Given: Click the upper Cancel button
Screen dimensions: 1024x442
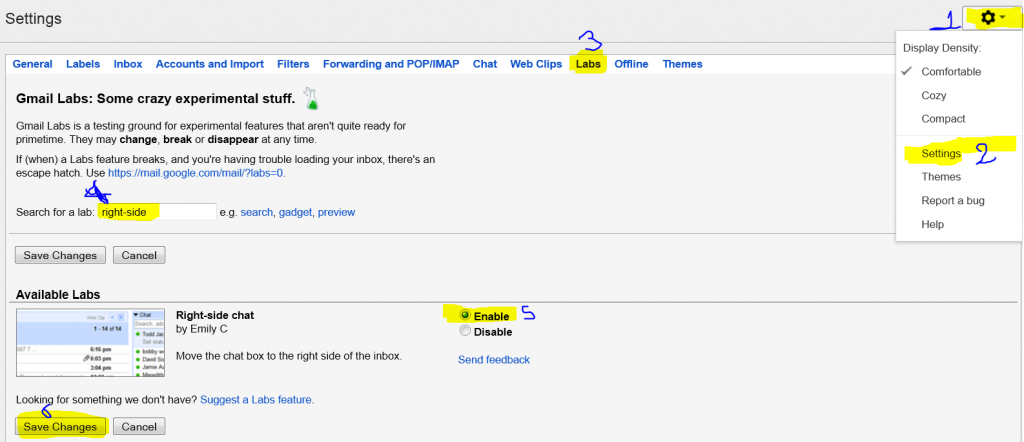Looking at the screenshot, I should coord(139,255).
